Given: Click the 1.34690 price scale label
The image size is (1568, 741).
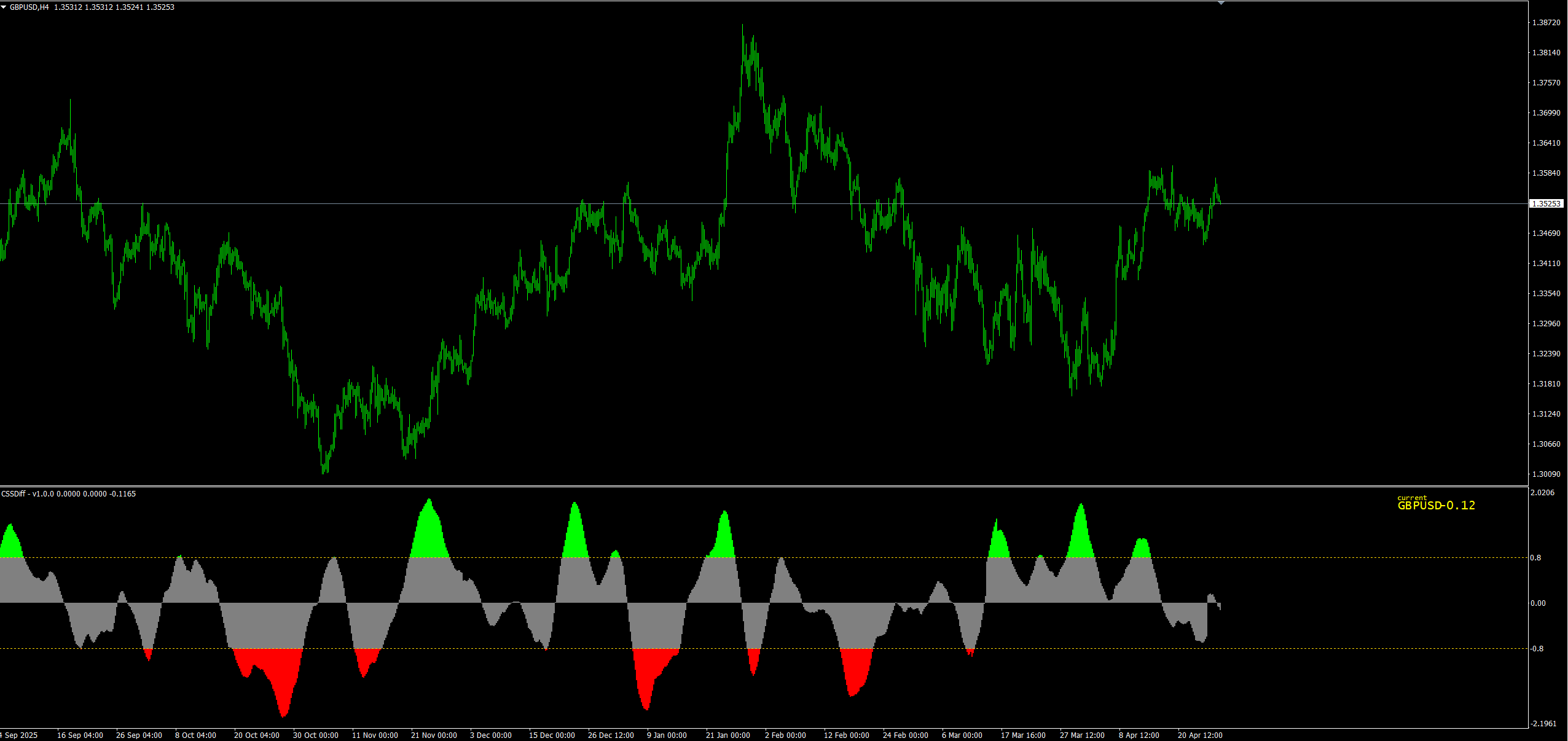Looking at the screenshot, I should click(x=1546, y=233).
